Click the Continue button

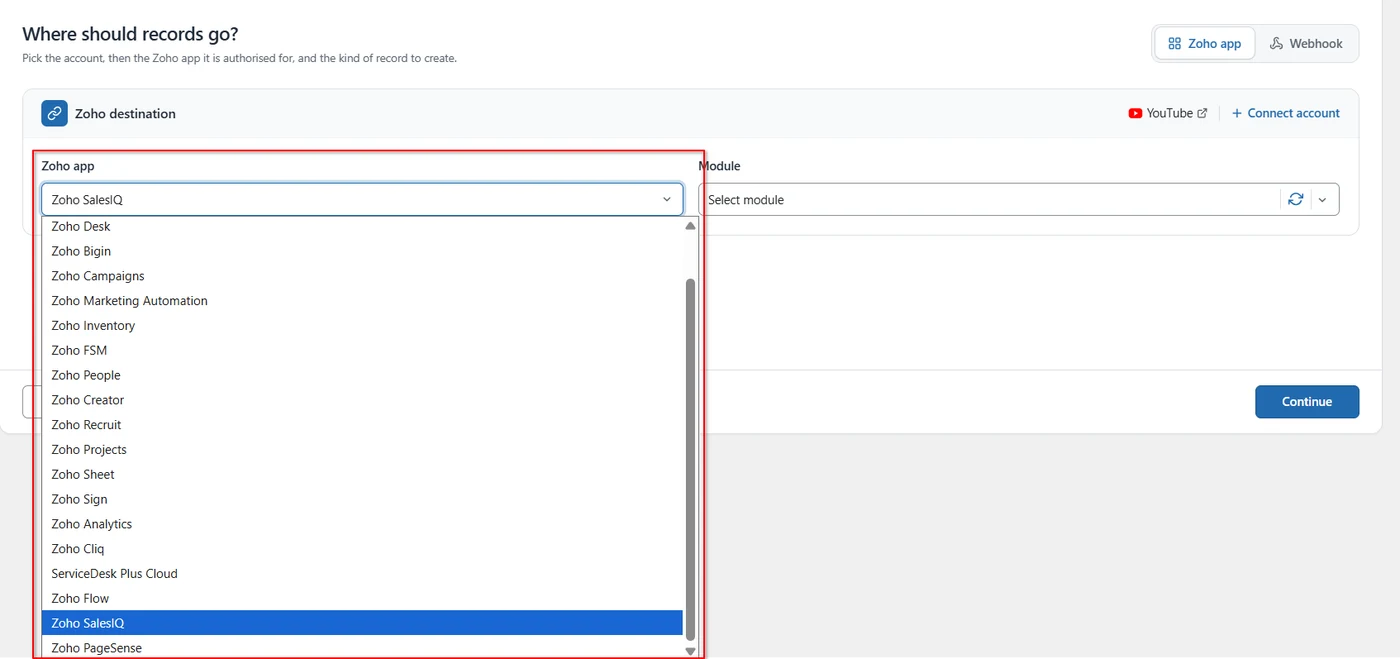click(x=1307, y=401)
